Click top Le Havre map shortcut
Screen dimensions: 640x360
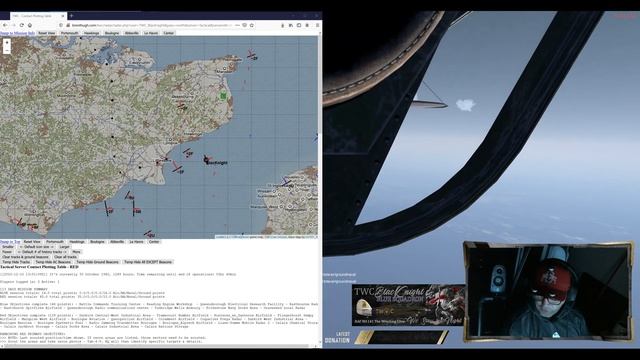151,33
